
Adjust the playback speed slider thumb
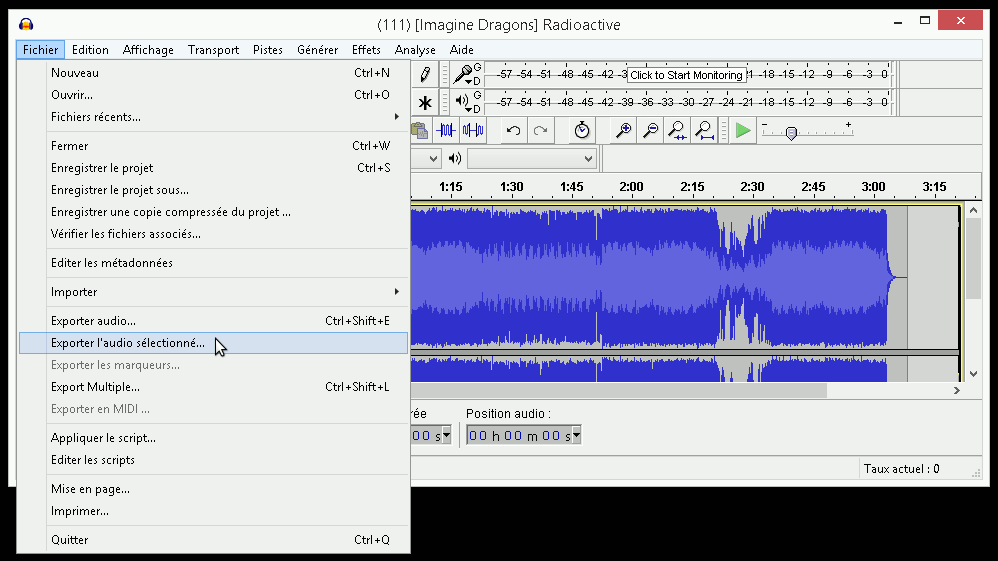[x=791, y=133]
